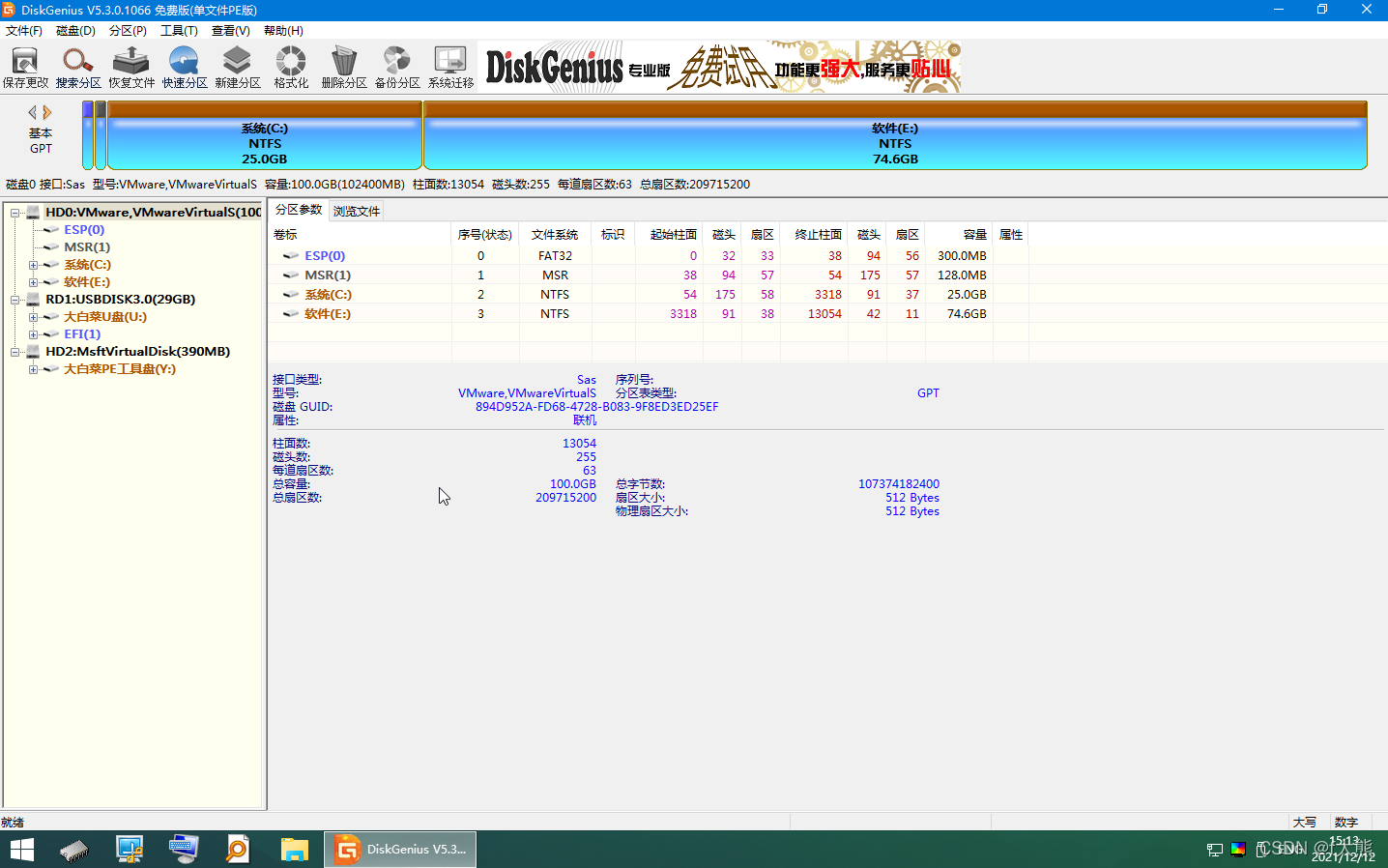Switch to the 浏览文件 tab

point(357,211)
